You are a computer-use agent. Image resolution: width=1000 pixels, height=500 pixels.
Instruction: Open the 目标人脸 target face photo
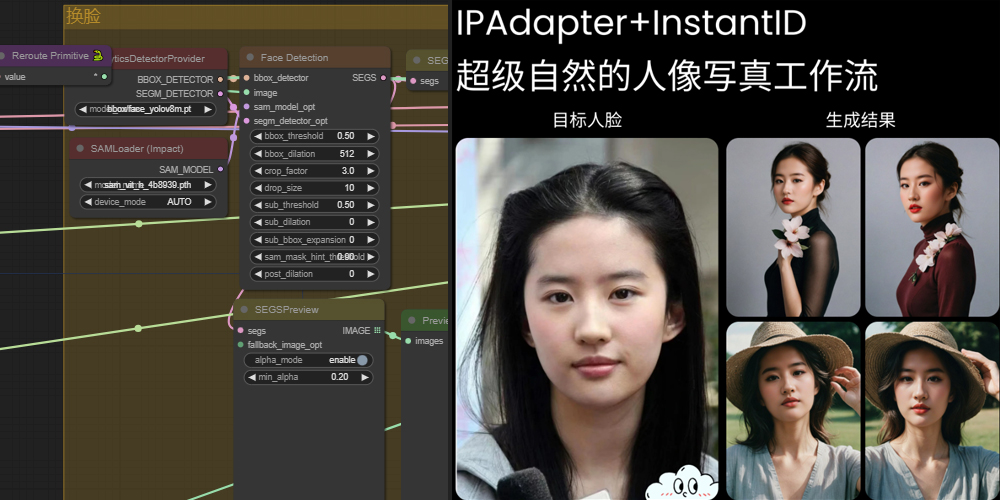click(x=587, y=319)
